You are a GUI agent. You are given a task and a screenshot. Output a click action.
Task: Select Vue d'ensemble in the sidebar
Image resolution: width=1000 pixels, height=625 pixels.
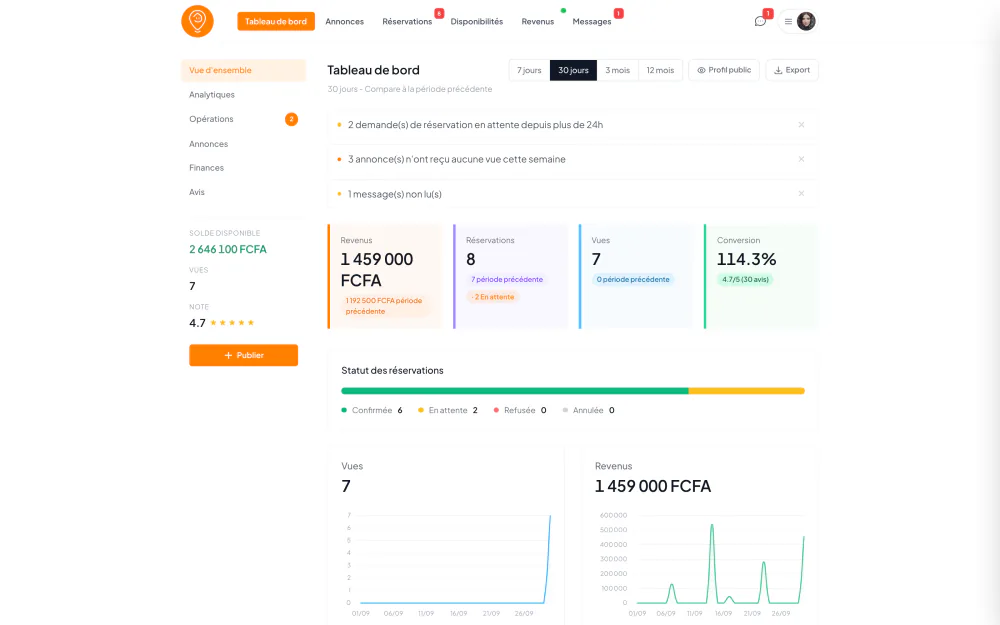(x=244, y=70)
